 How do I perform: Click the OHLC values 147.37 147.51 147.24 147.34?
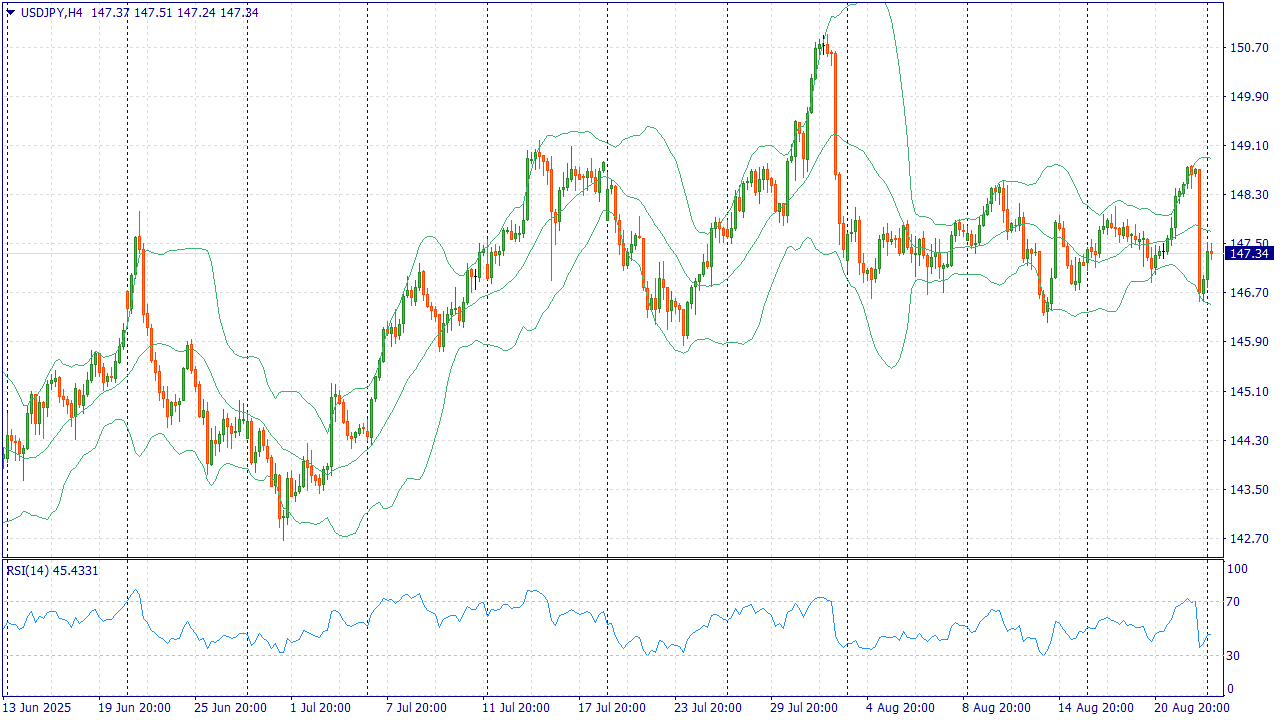[x=174, y=12]
